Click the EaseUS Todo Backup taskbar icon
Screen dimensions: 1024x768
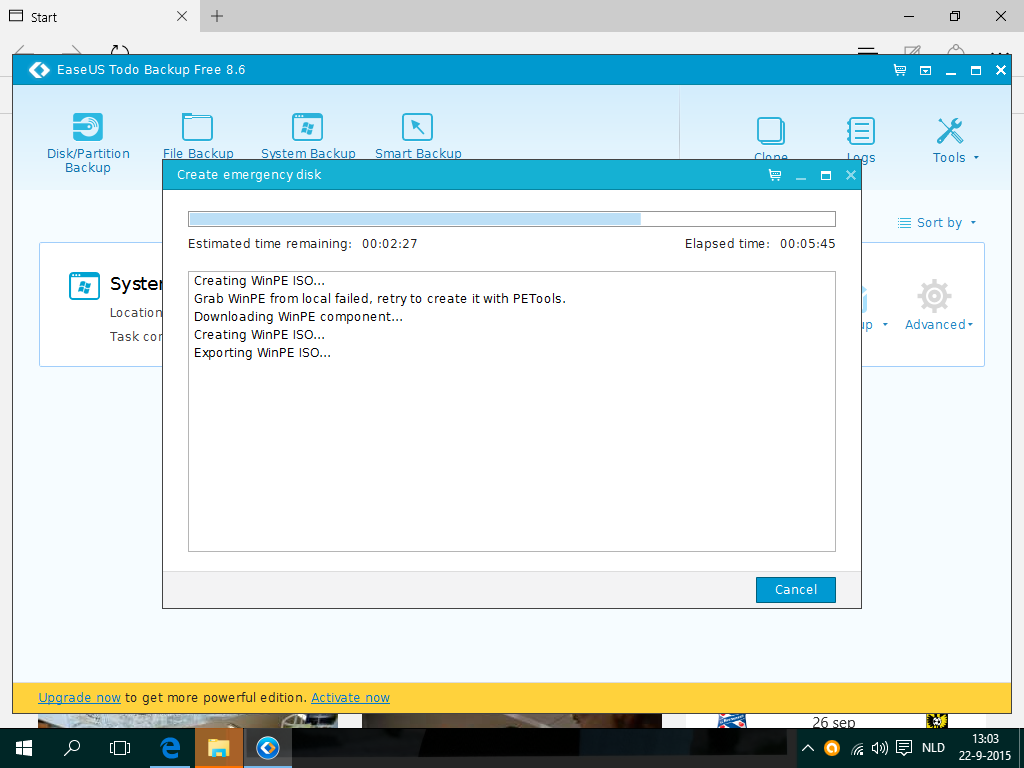(268, 748)
